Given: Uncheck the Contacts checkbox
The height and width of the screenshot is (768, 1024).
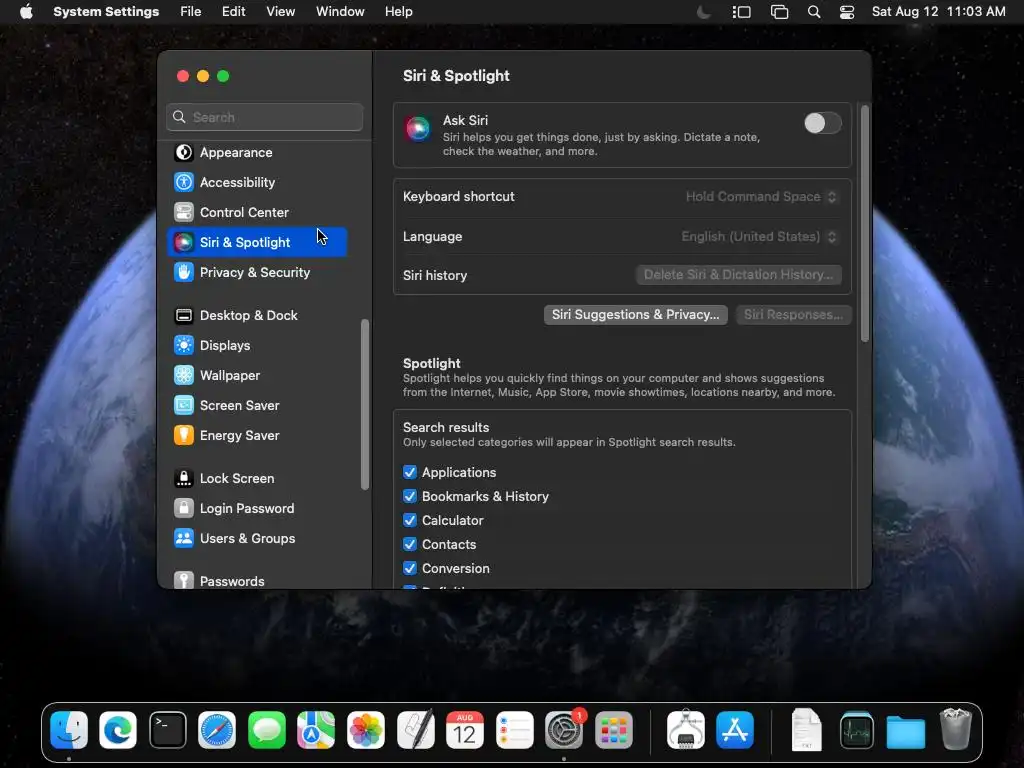Looking at the screenshot, I should 409,545.
